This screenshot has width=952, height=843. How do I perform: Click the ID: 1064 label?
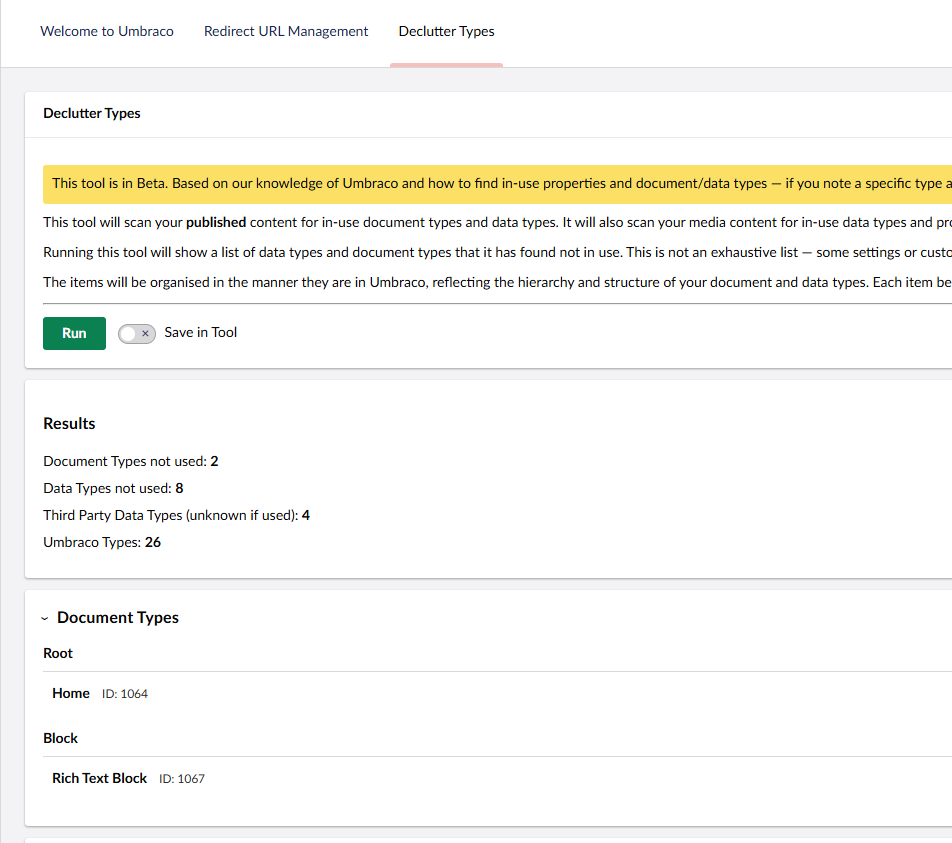point(124,694)
